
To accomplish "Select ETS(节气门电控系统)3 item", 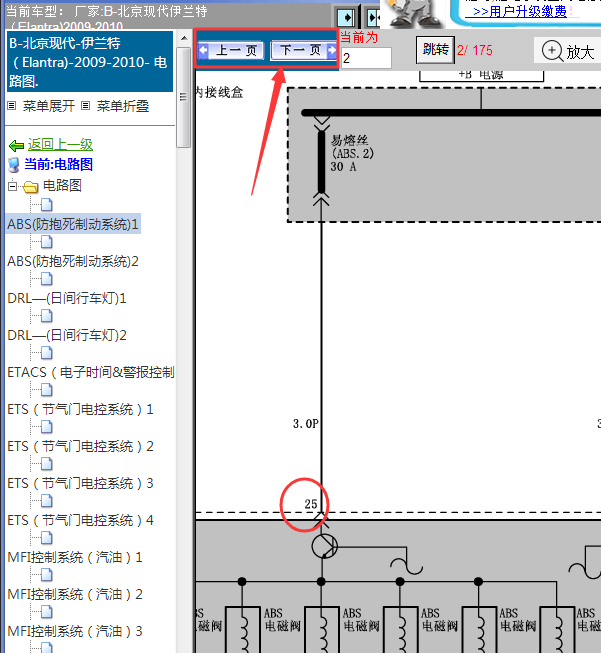I will coord(80,484).
